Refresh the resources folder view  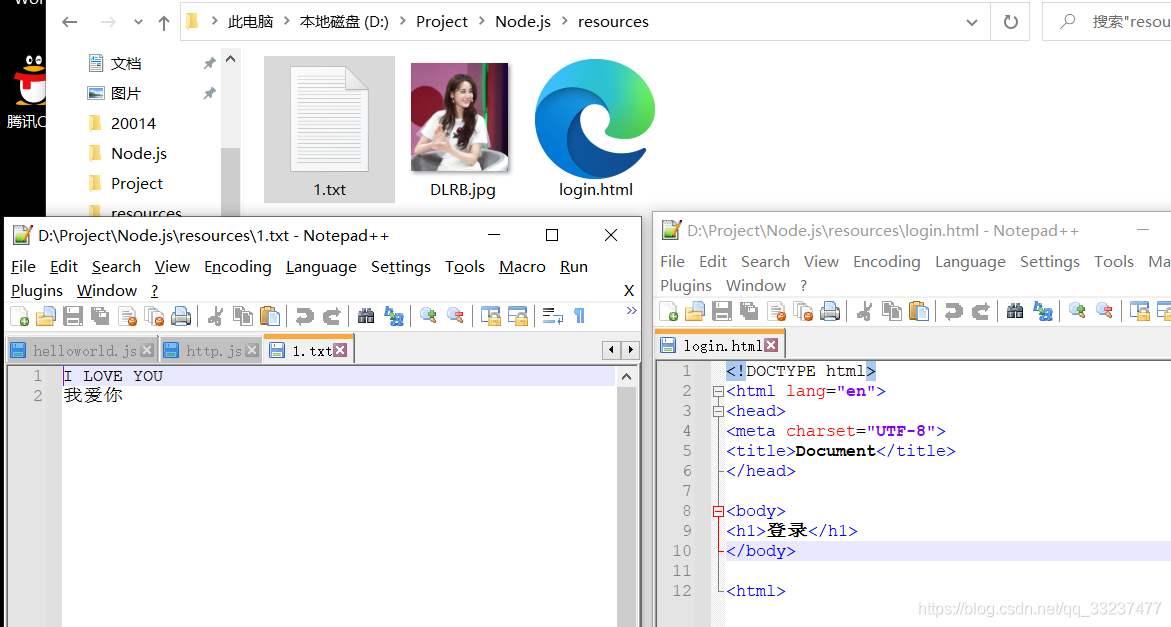click(1010, 22)
